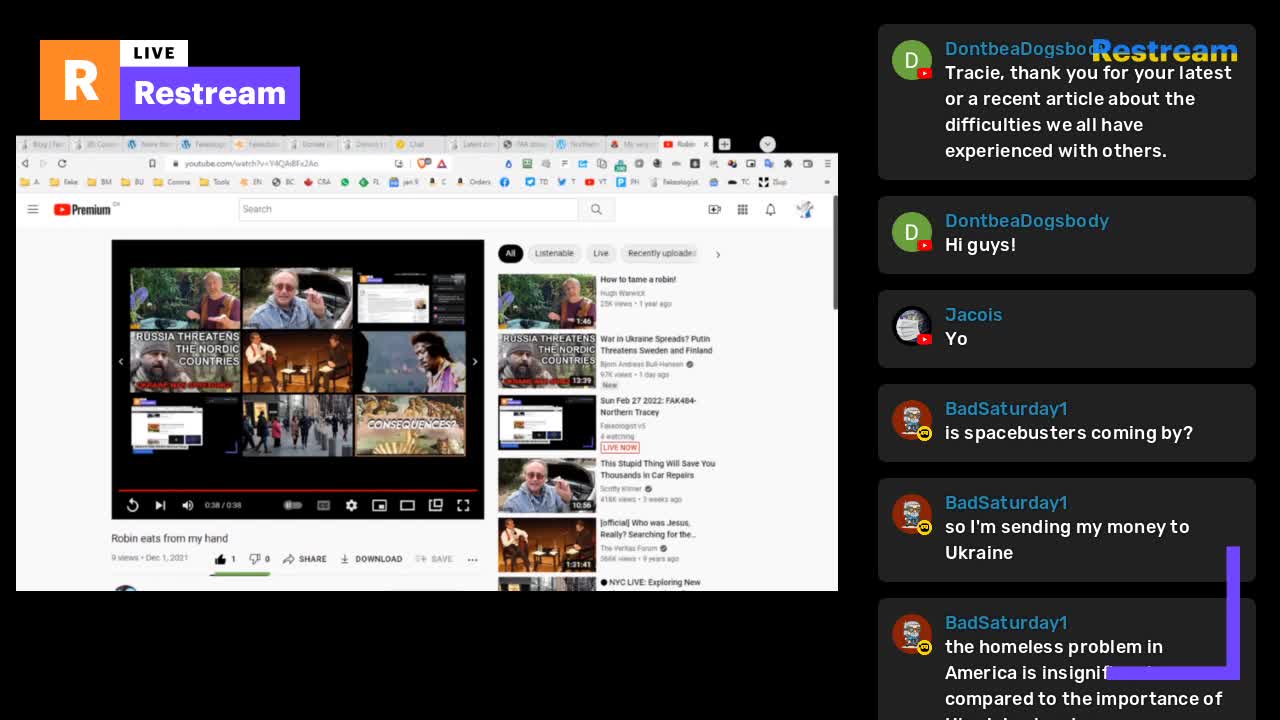1280x720 pixels.
Task: Open DontbeaDogsbody avatar on Hi guys! message
Action: (911, 232)
